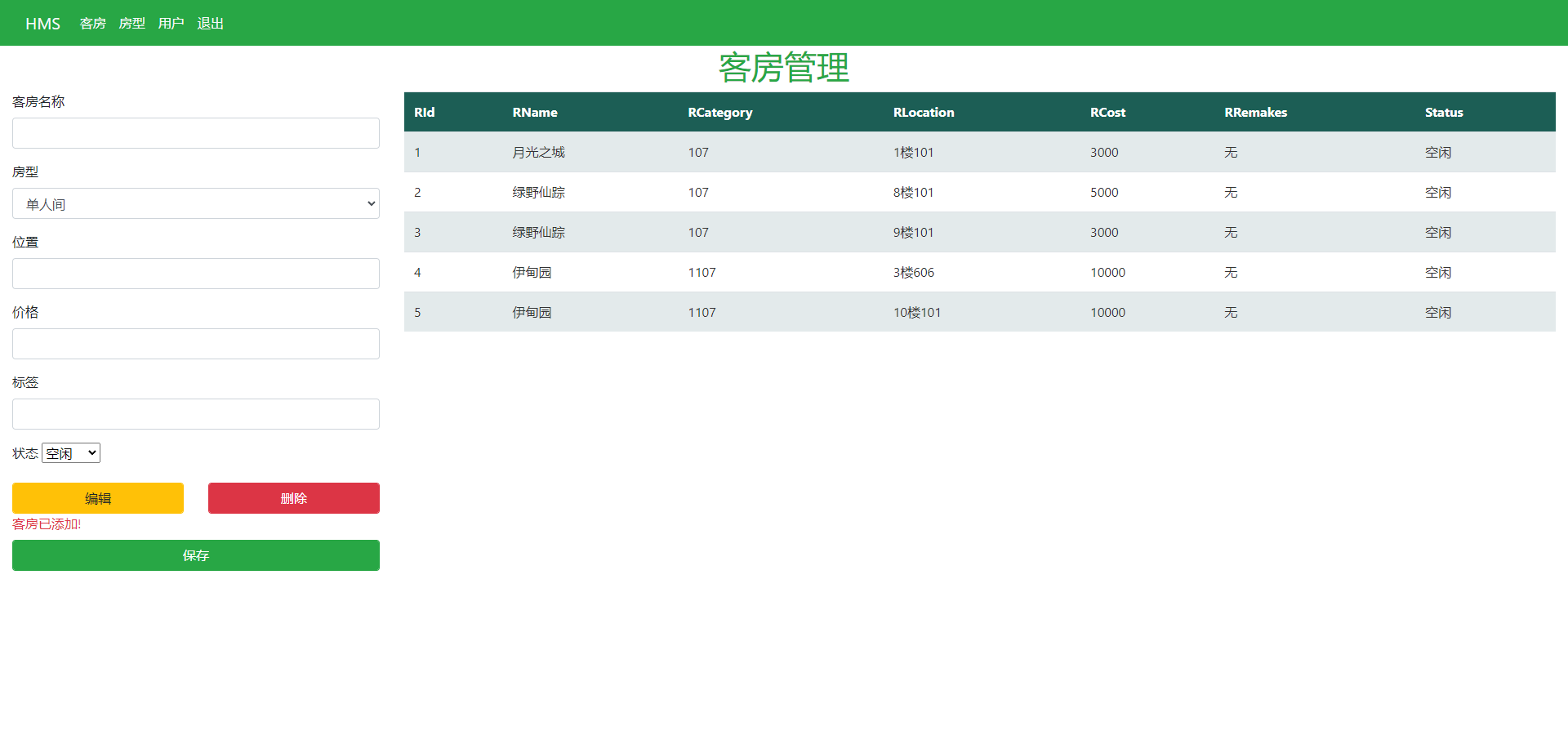The height and width of the screenshot is (744, 1568).
Task: Click the red 删除 button
Action: [294, 498]
